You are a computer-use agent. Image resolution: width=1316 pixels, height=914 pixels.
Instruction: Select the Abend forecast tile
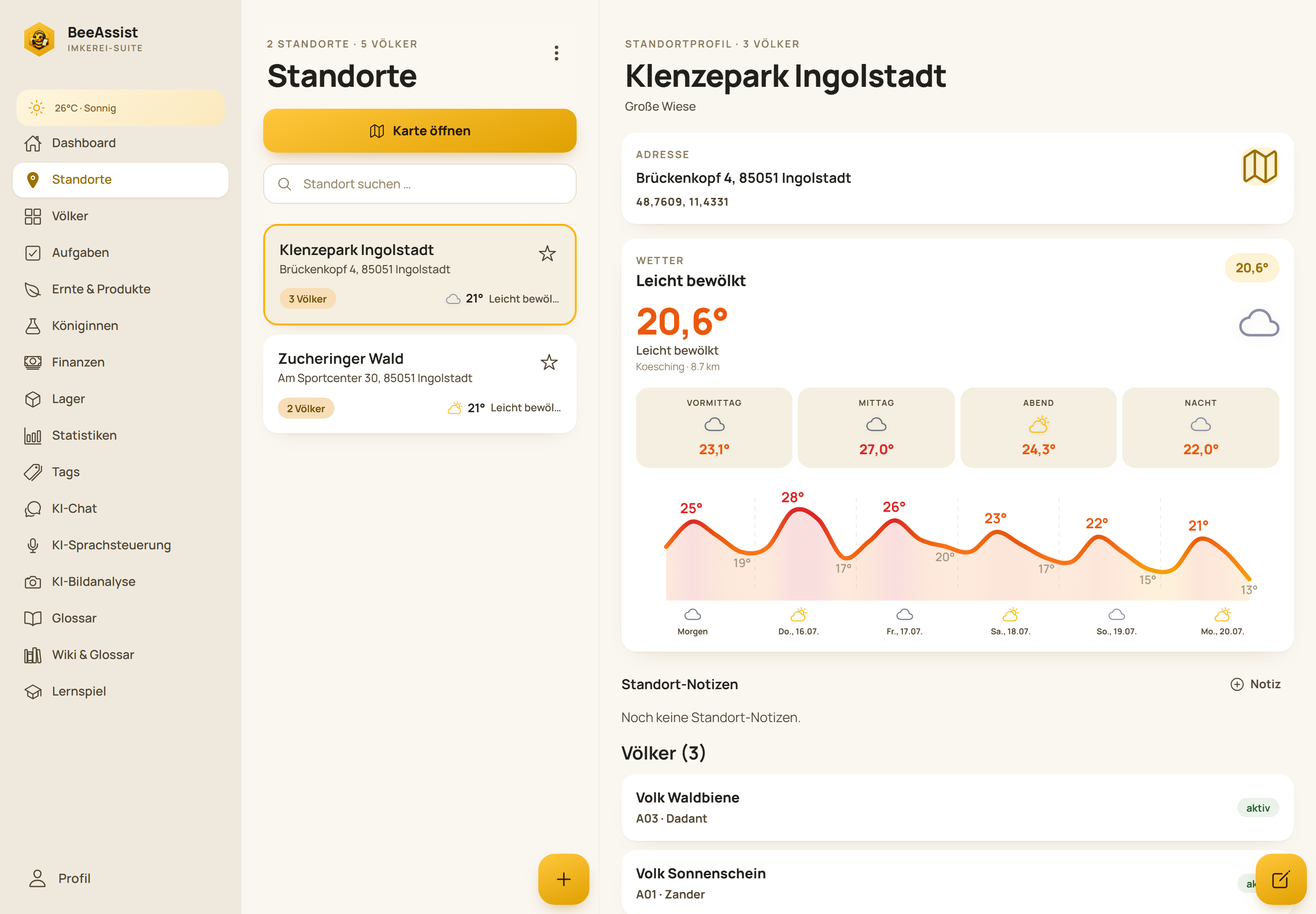click(1038, 428)
